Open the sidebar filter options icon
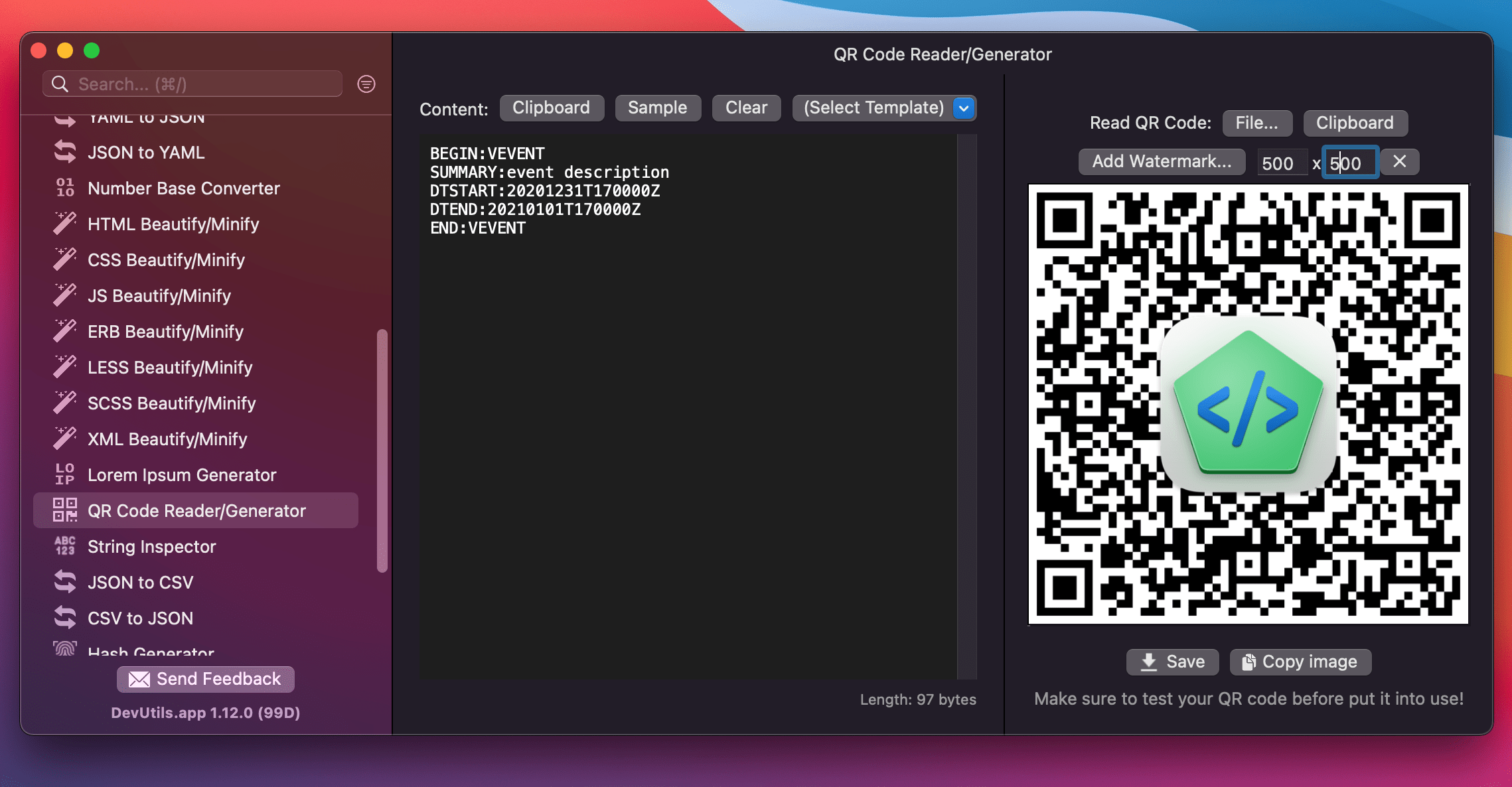 click(366, 84)
